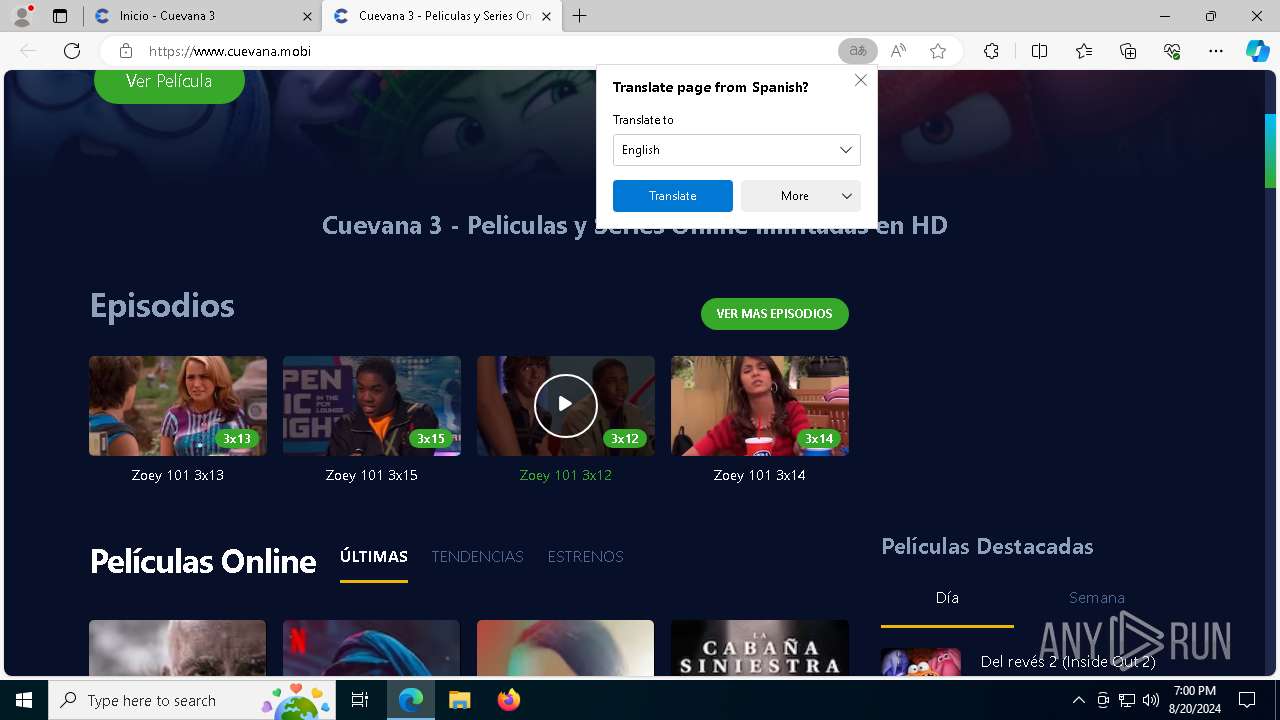Switch to the Inicio - Cuevana 3 tab
The image size is (1280, 720).
coord(204,16)
